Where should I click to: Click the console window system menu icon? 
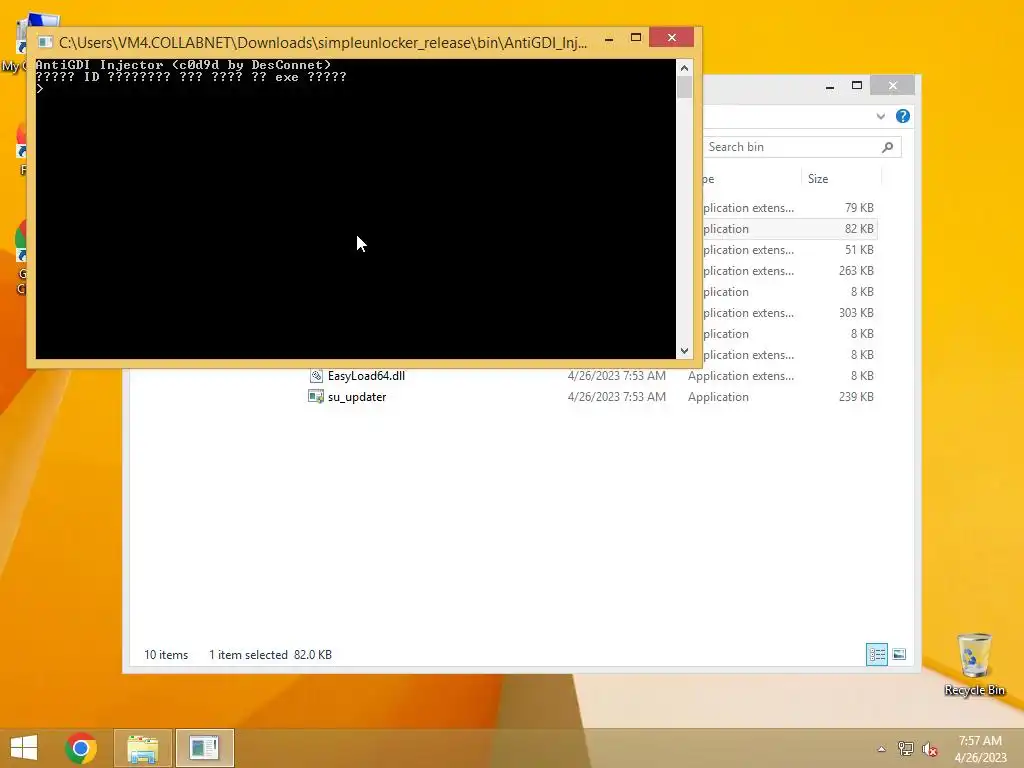(45, 42)
